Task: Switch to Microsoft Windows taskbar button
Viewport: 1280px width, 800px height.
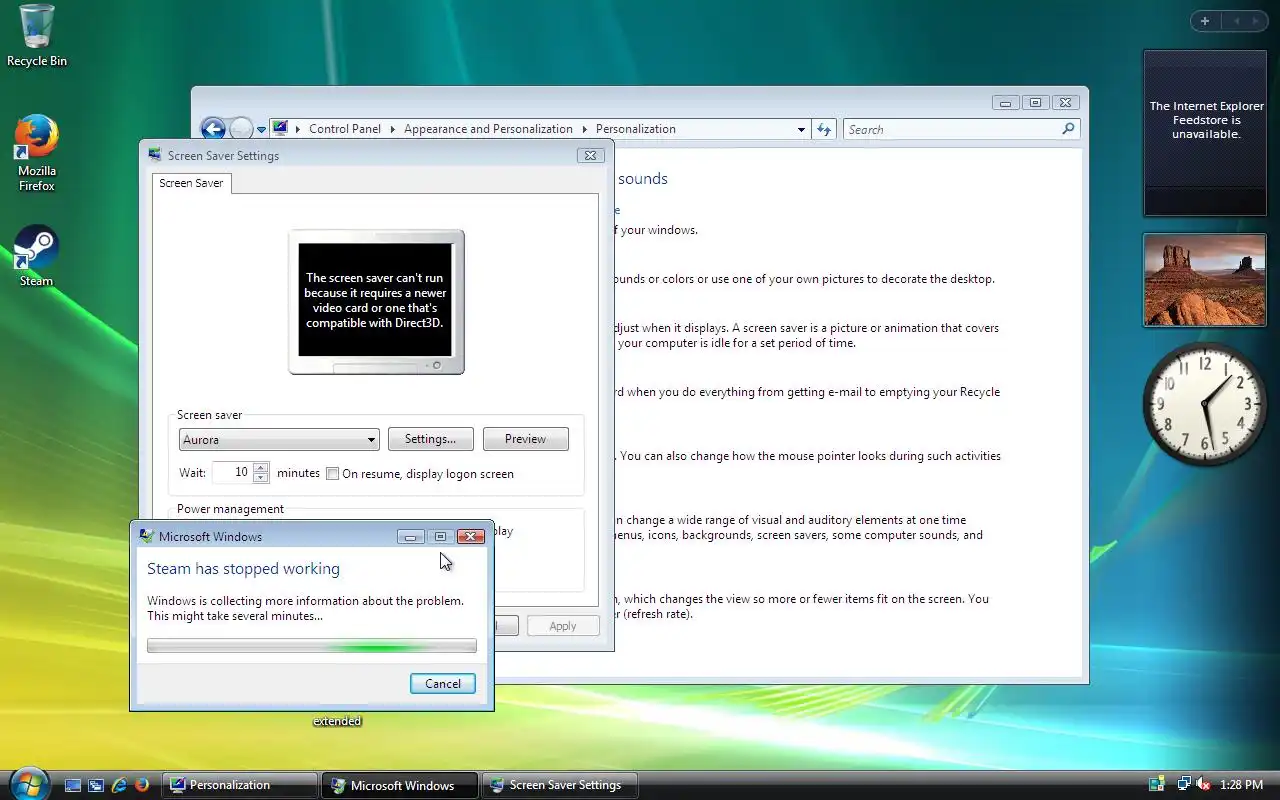Action: pyautogui.click(x=401, y=785)
